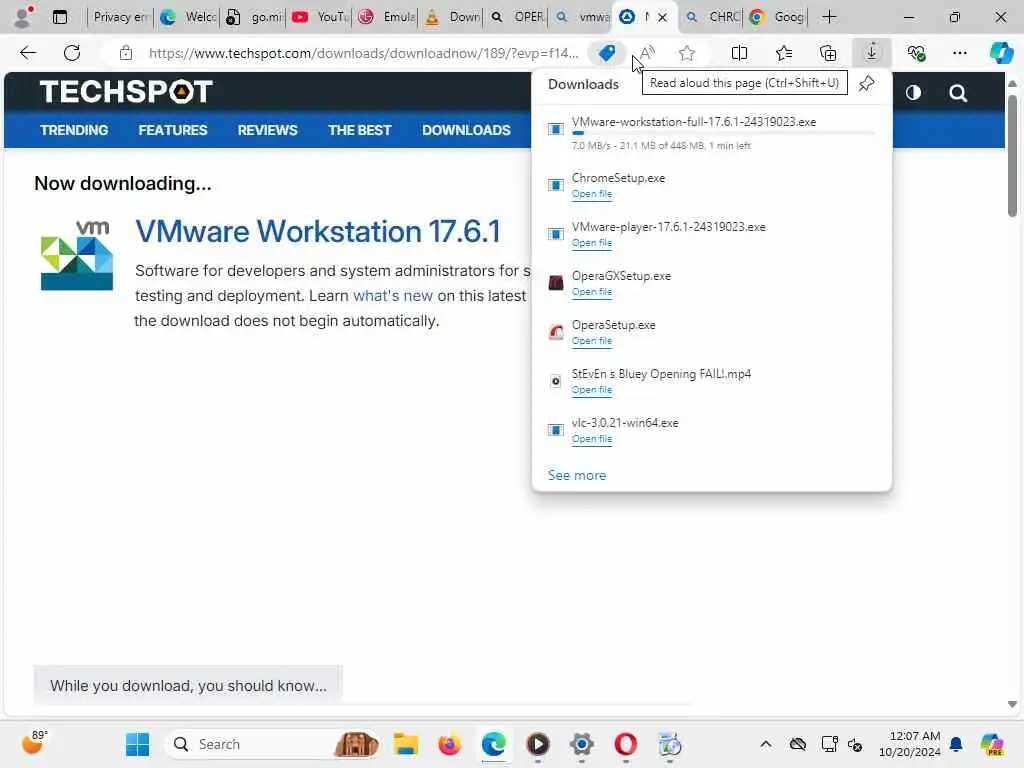Add page to favorites with star icon
This screenshot has height=768, width=1024.
click(686, 53)
